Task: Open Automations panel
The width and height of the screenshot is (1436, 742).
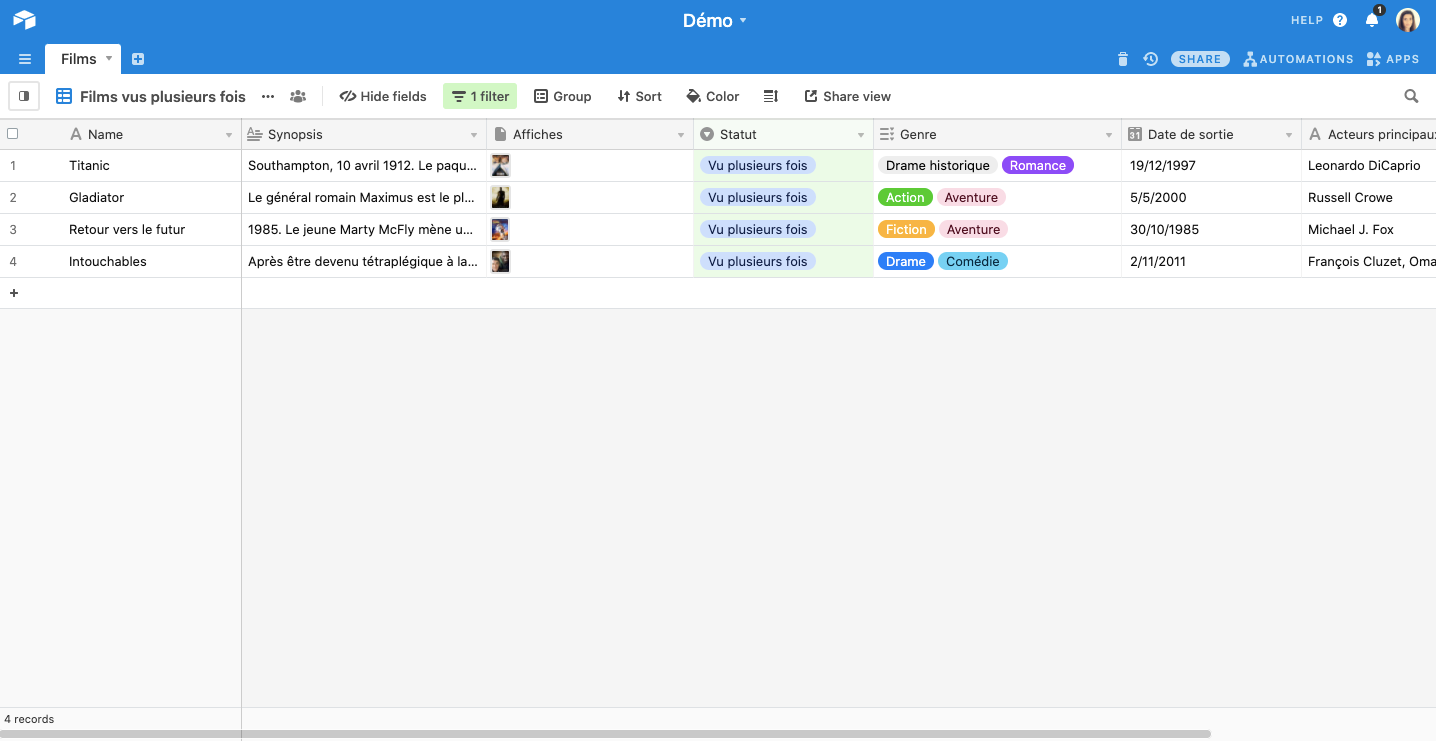Action: [1298, 59]
